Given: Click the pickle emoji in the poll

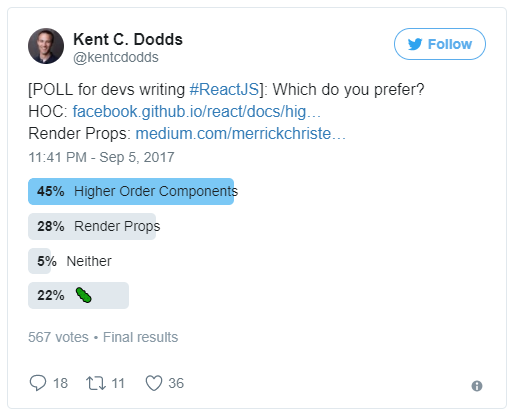Looking at the screenshot, I should [83, 295].
